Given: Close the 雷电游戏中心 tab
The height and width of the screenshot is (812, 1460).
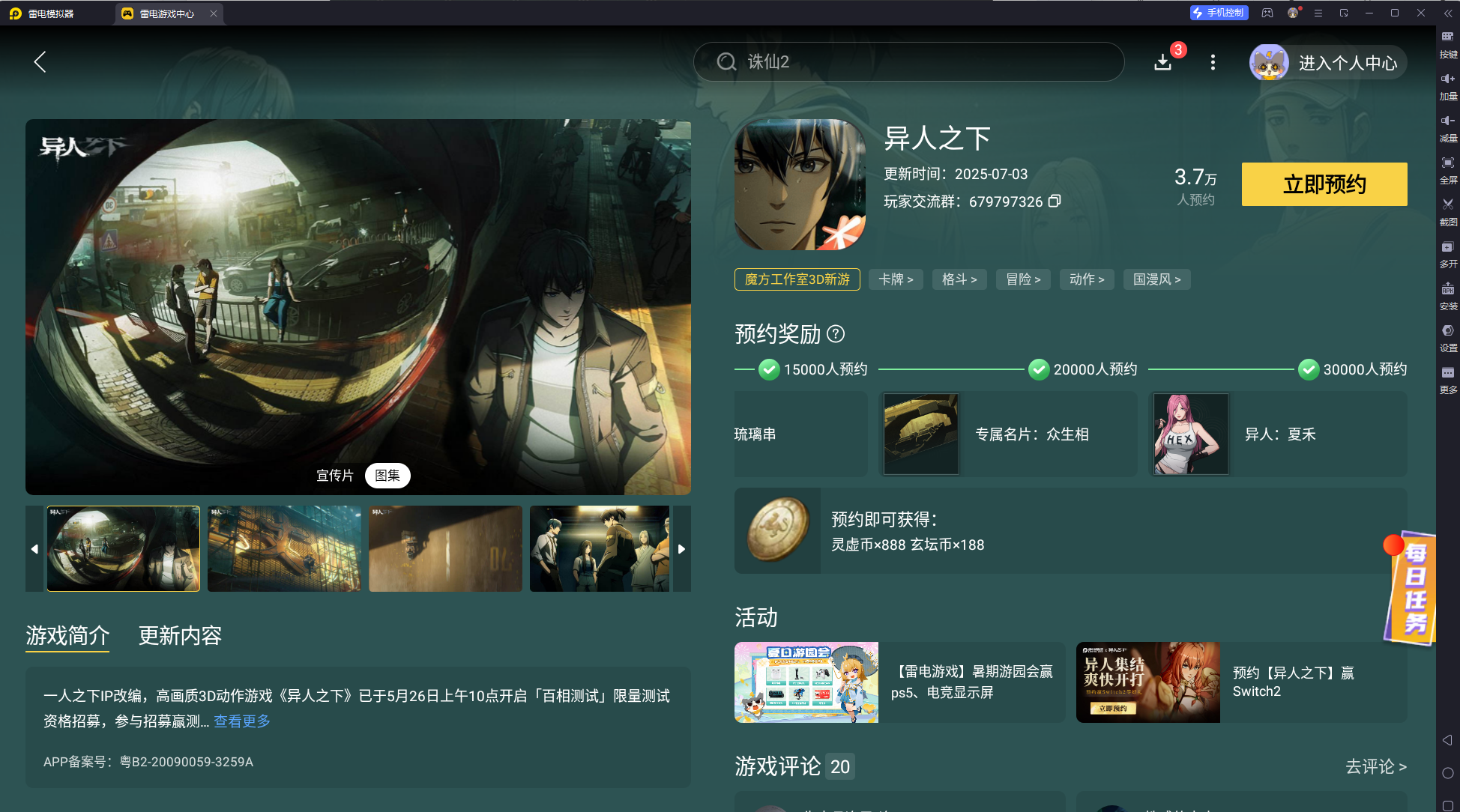Looking at the screenshot, I should click(214, 13).
